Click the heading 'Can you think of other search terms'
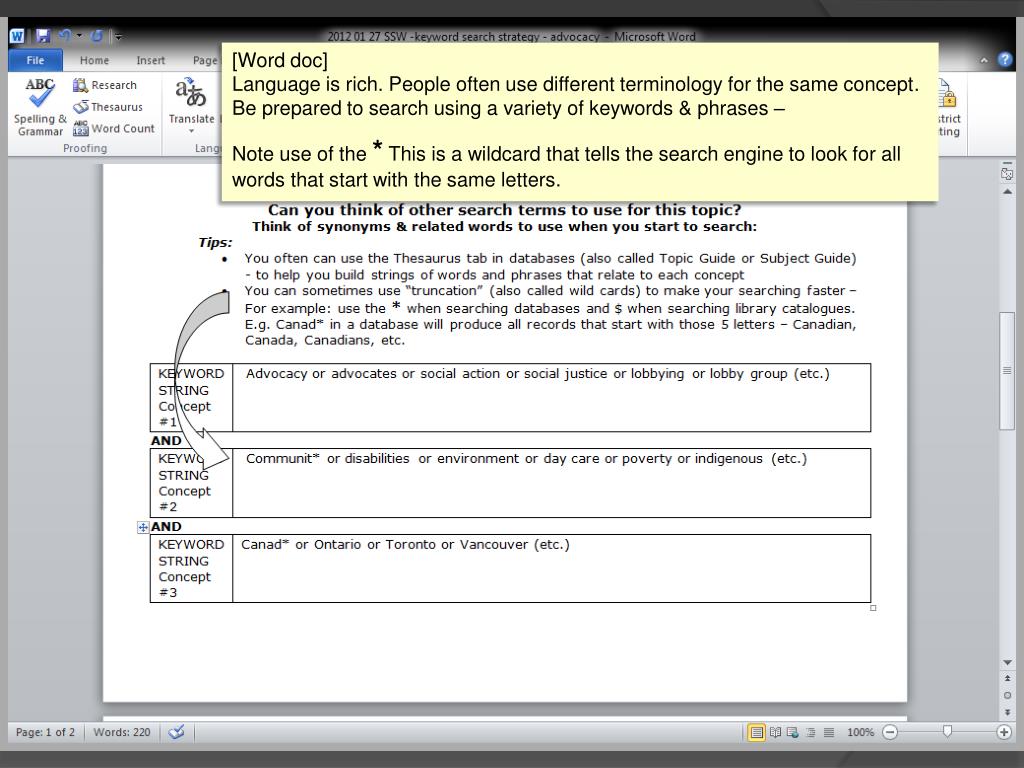 (x=505, y=210)
